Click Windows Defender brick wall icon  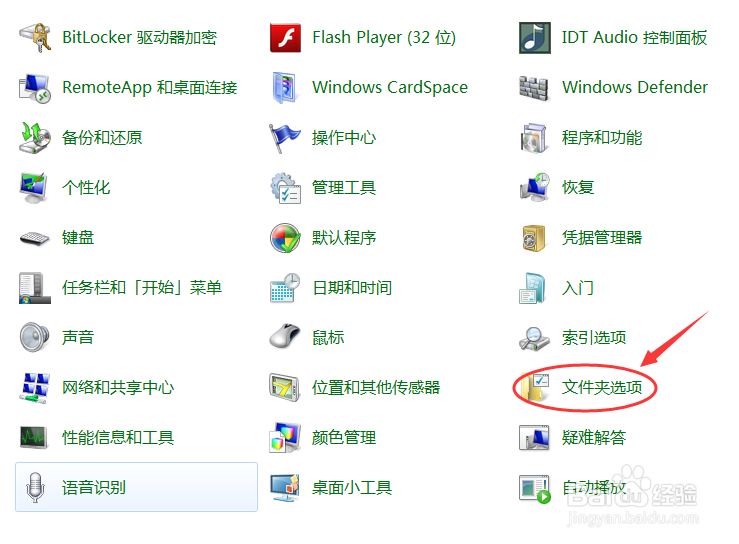click(x=534, y=88)
